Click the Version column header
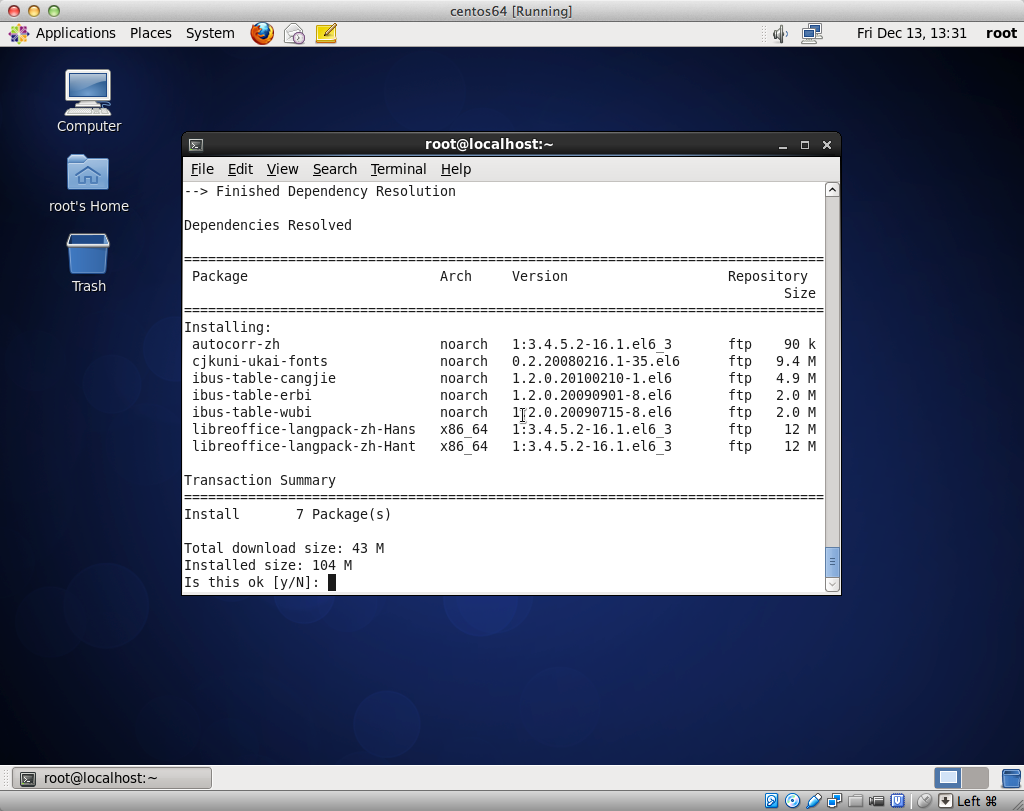1024x811 pixels. 539,276
